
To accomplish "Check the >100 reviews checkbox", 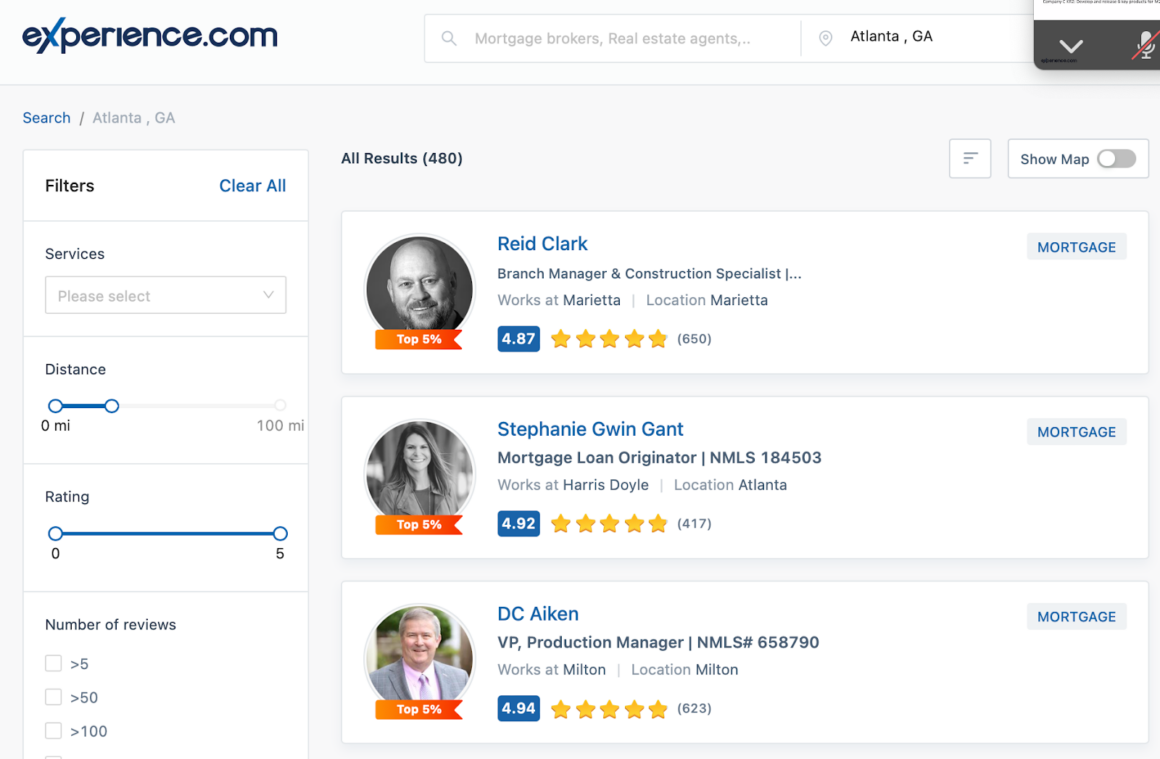I will [53, 731].
